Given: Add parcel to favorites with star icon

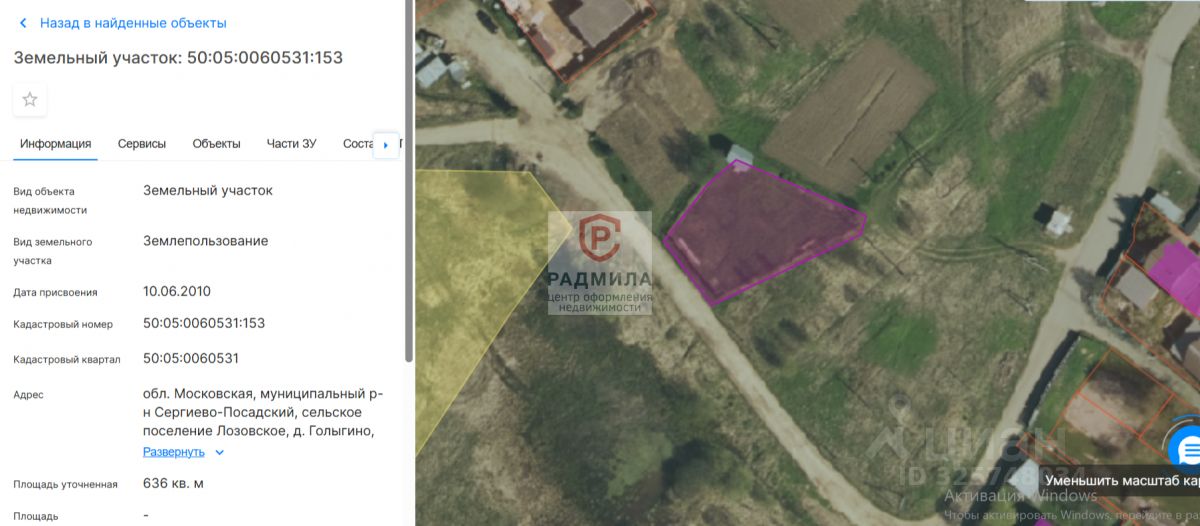Looking at the screenshot, I should (x=30, y=100).
